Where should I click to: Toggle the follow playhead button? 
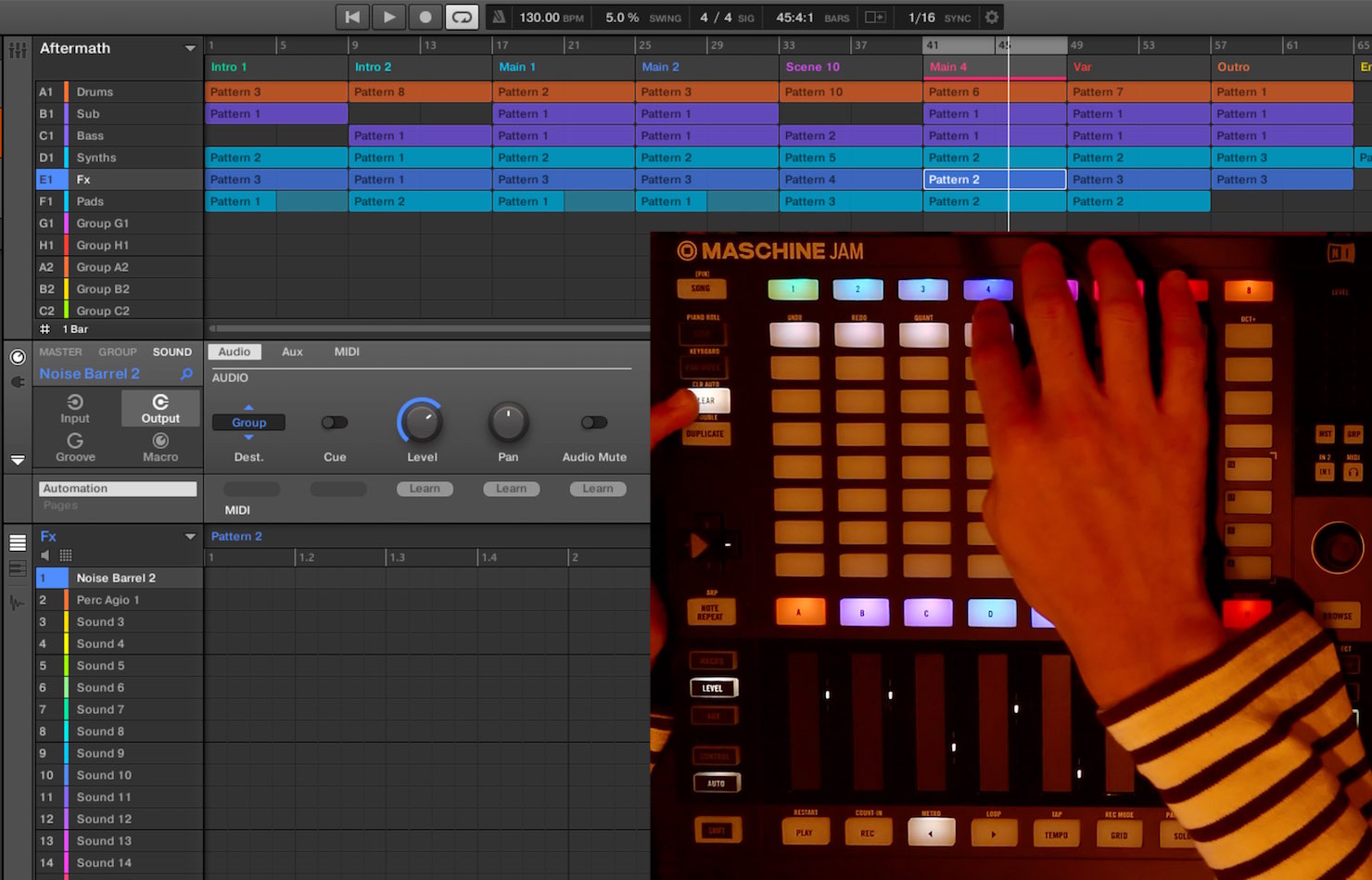click(x=874, y=17)
